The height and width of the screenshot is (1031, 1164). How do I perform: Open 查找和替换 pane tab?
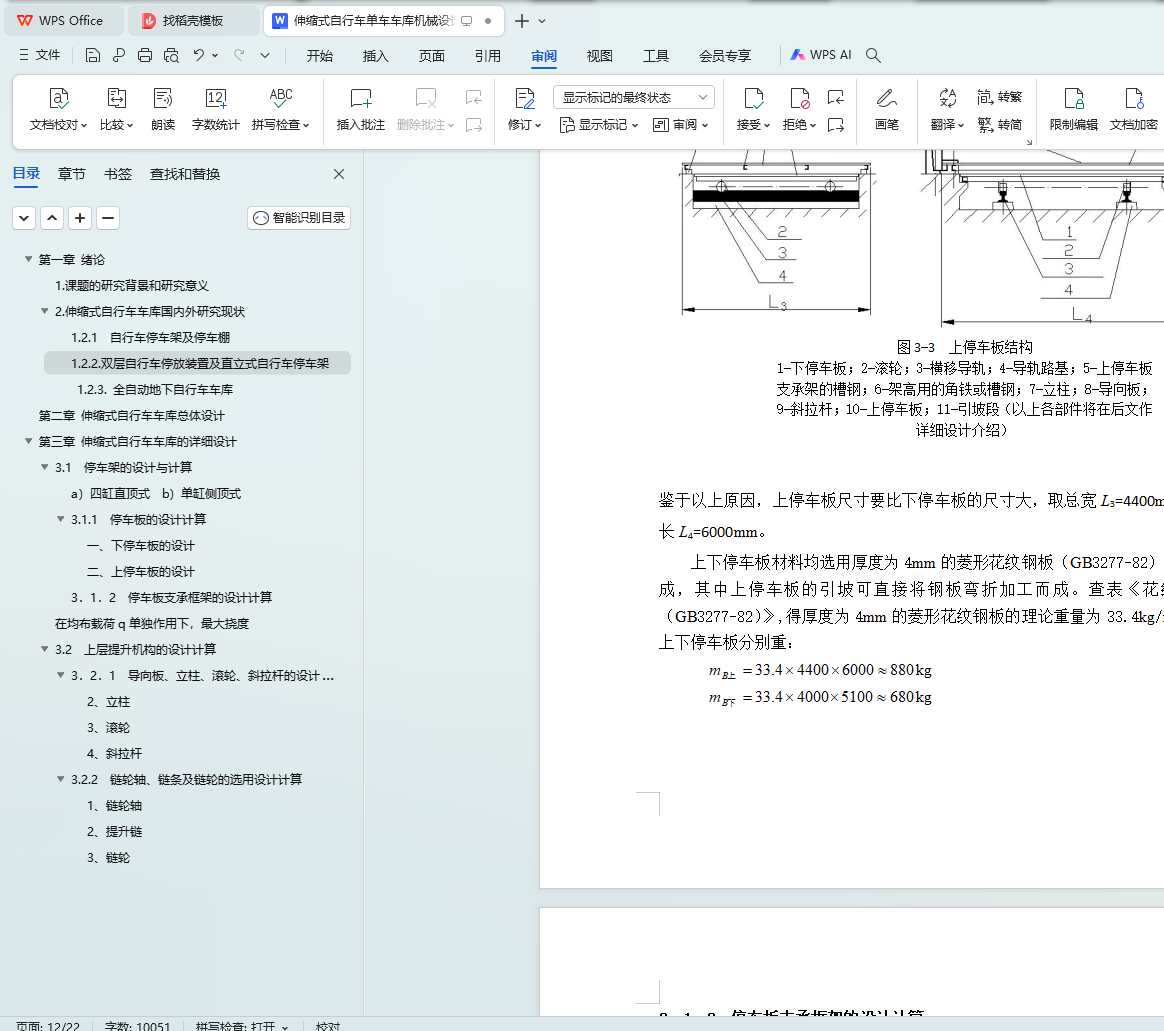(x=185, y=174)
